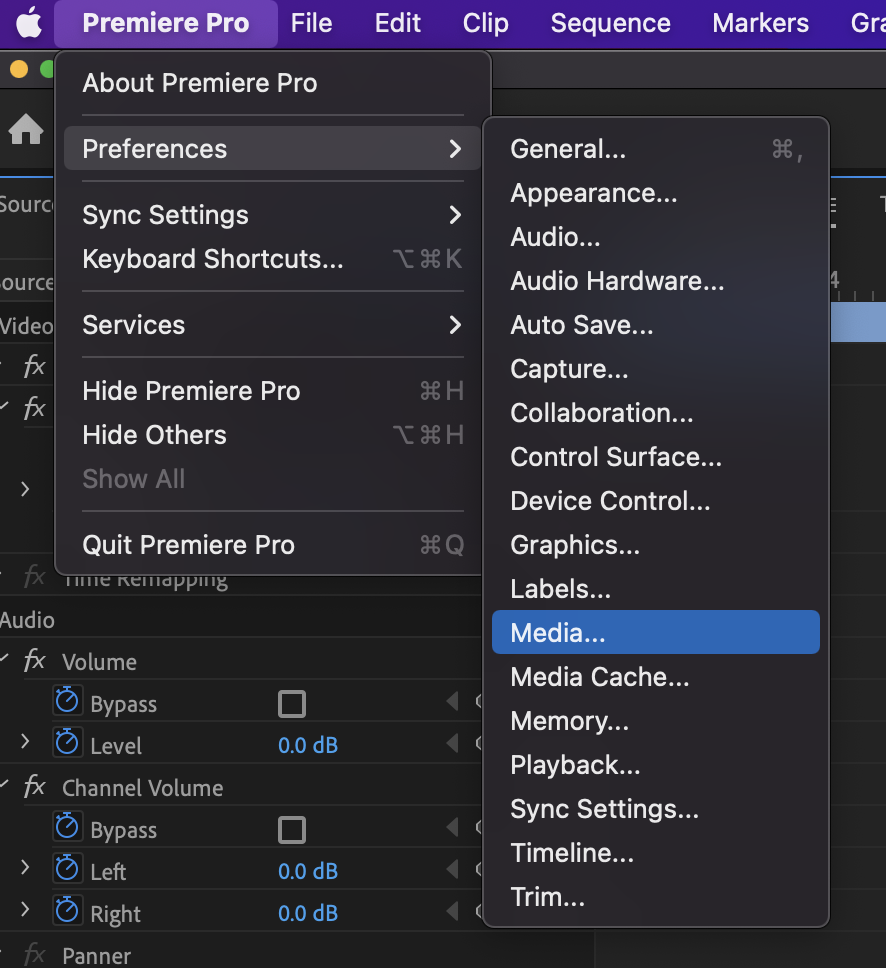Select About Premiere Pro
Image resolution: width=886 pixels, height=968 pixels.
272,83
